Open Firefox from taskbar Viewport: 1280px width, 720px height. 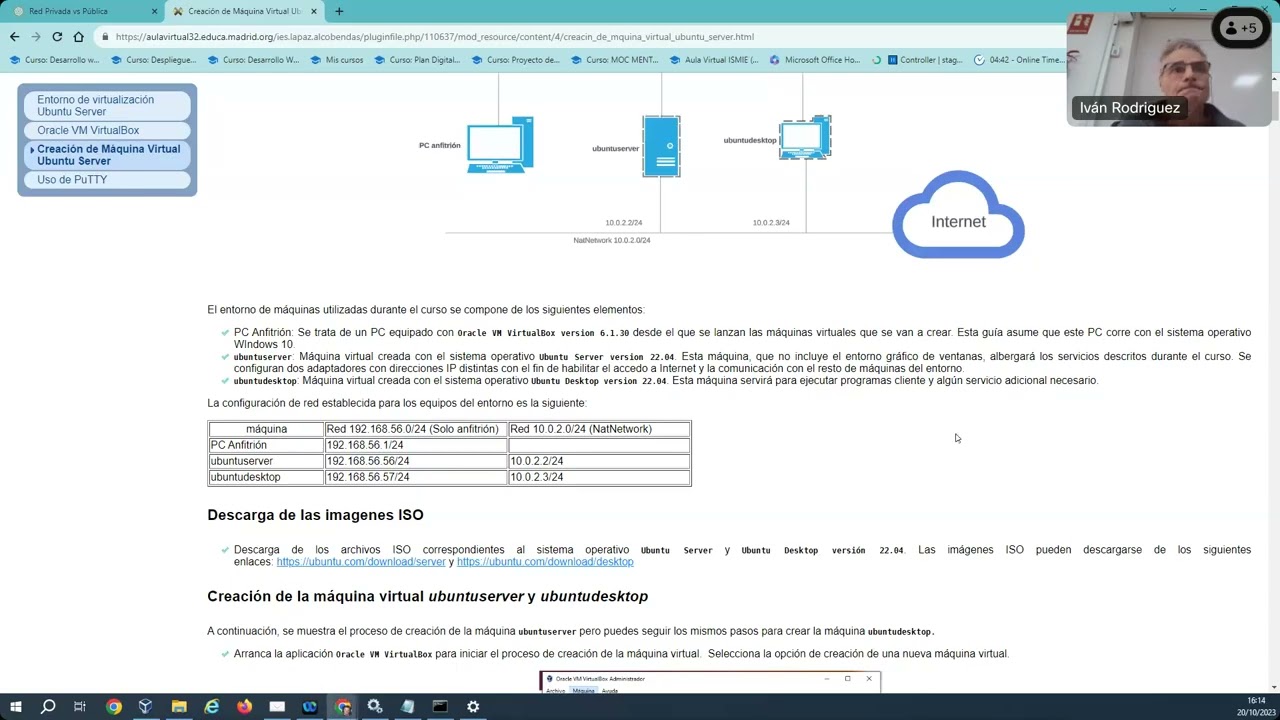coord(244,707)
